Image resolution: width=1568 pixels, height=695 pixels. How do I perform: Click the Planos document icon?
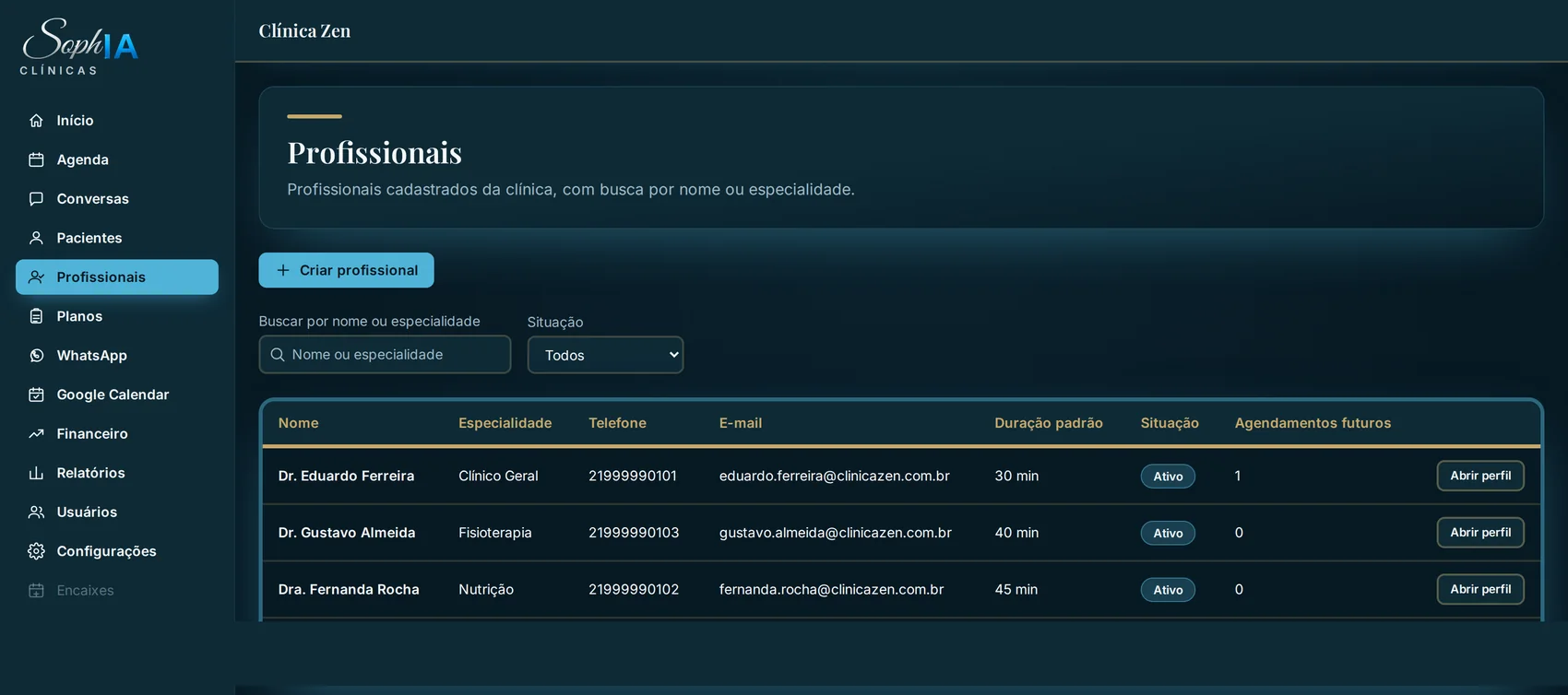(36, 316)
